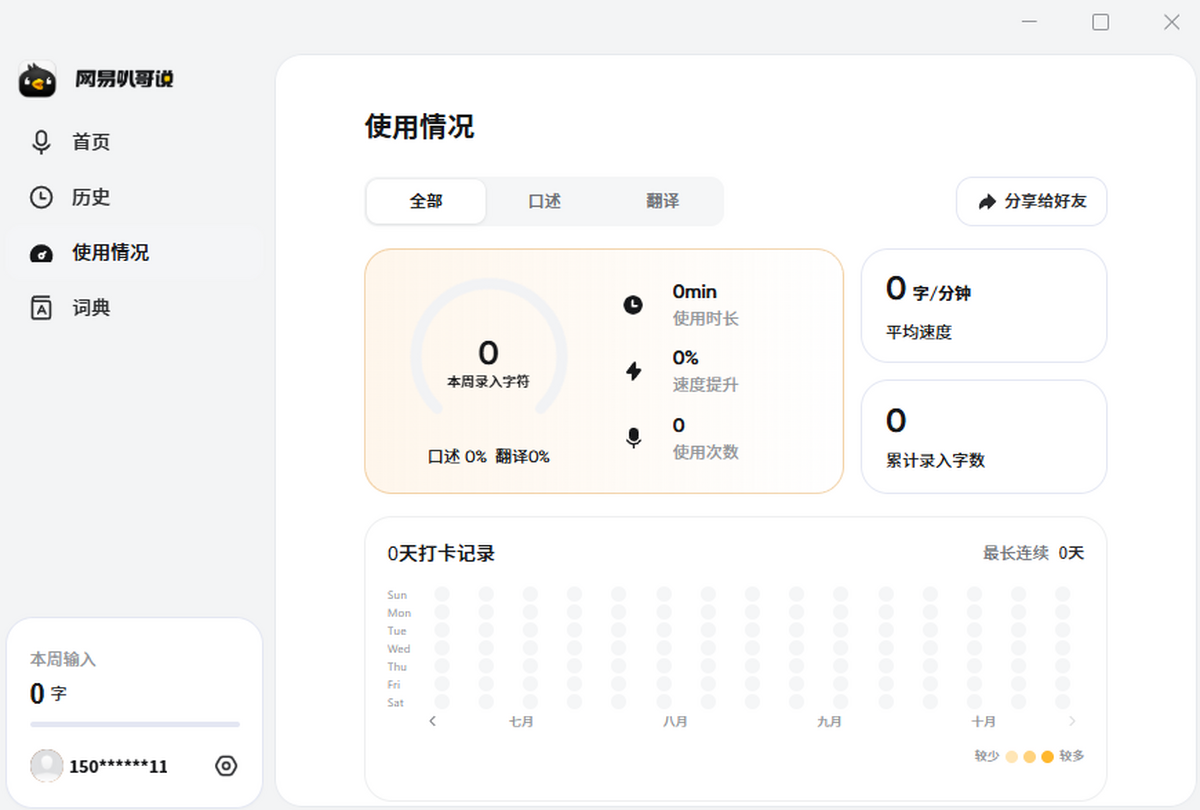This screenshot has height=810, width=1200.
Task: Click the 使用次数 label
Action: point(706,452)
